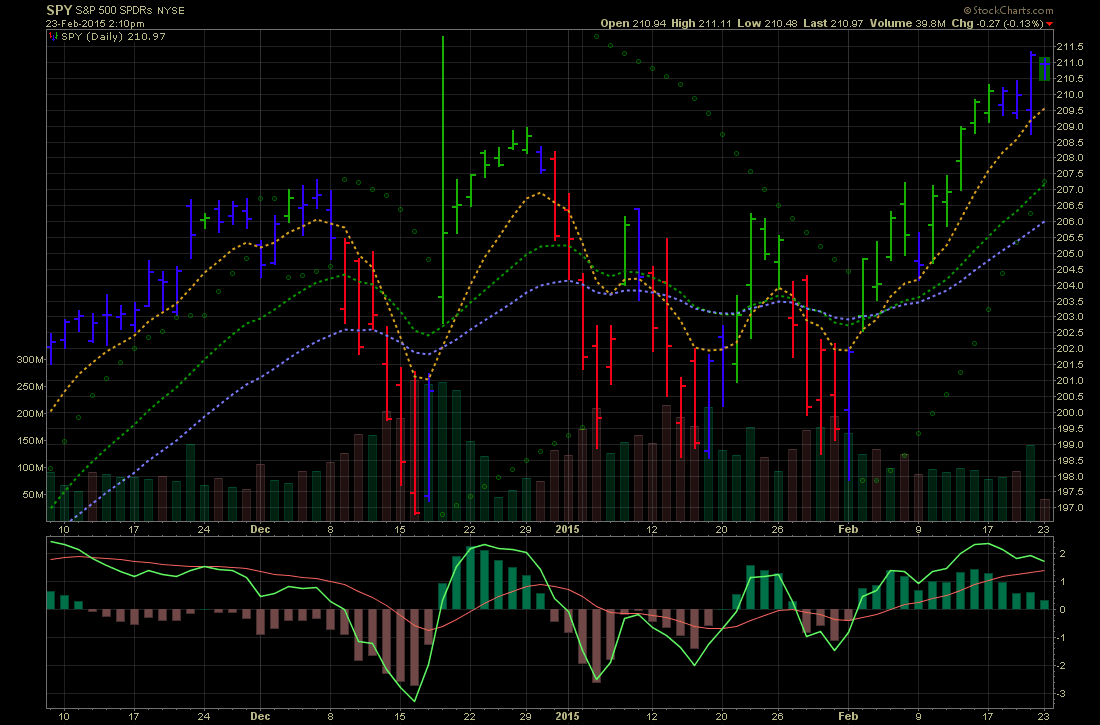1100x725 pixels.
Task: Click the 'Chg -0.27 (-0.13%)' value
Action: click(x=997, y=23)
